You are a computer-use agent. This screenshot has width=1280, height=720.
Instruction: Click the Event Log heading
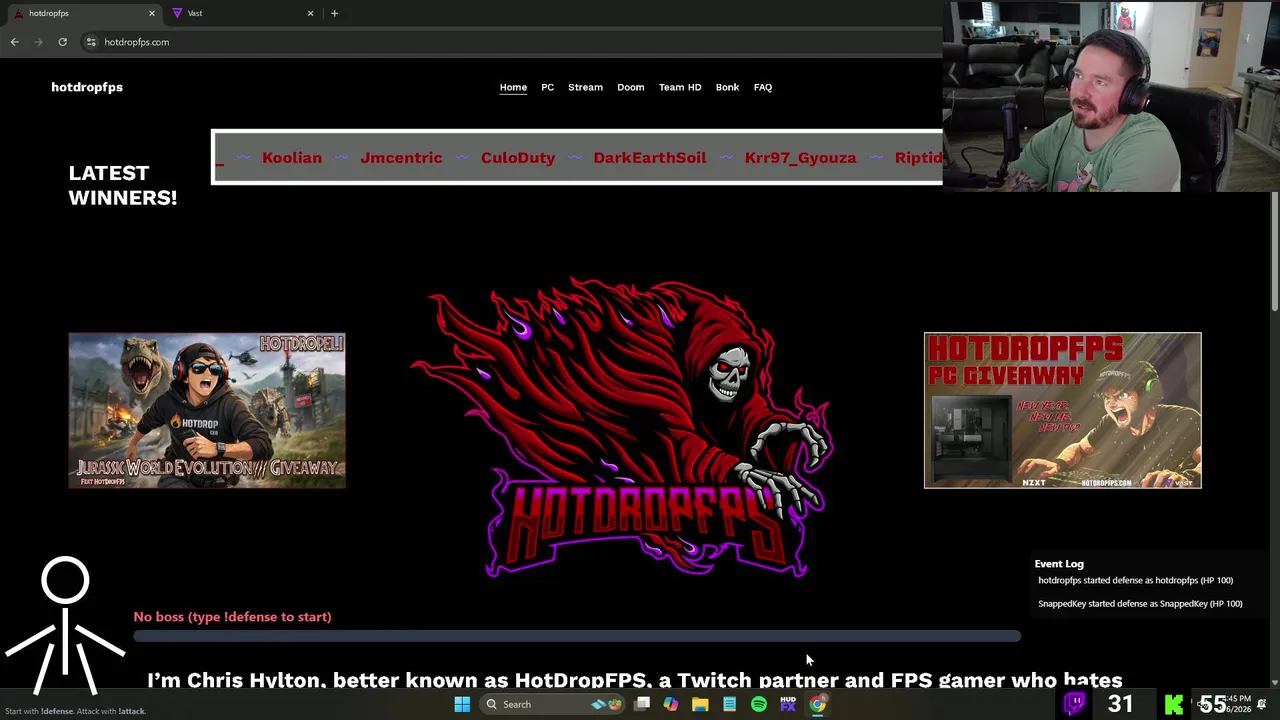point(1059,564)
